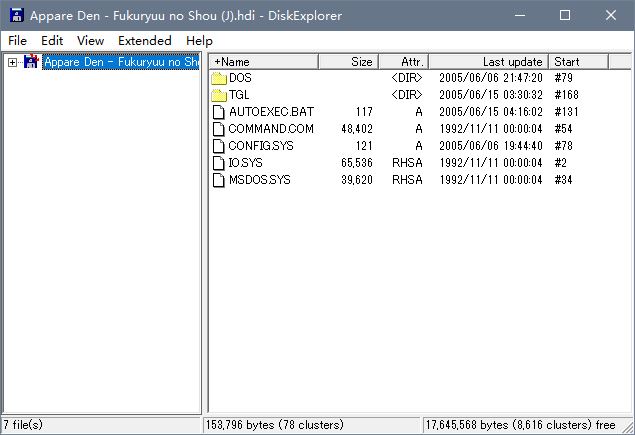Click the DOS folder icon

219,78
